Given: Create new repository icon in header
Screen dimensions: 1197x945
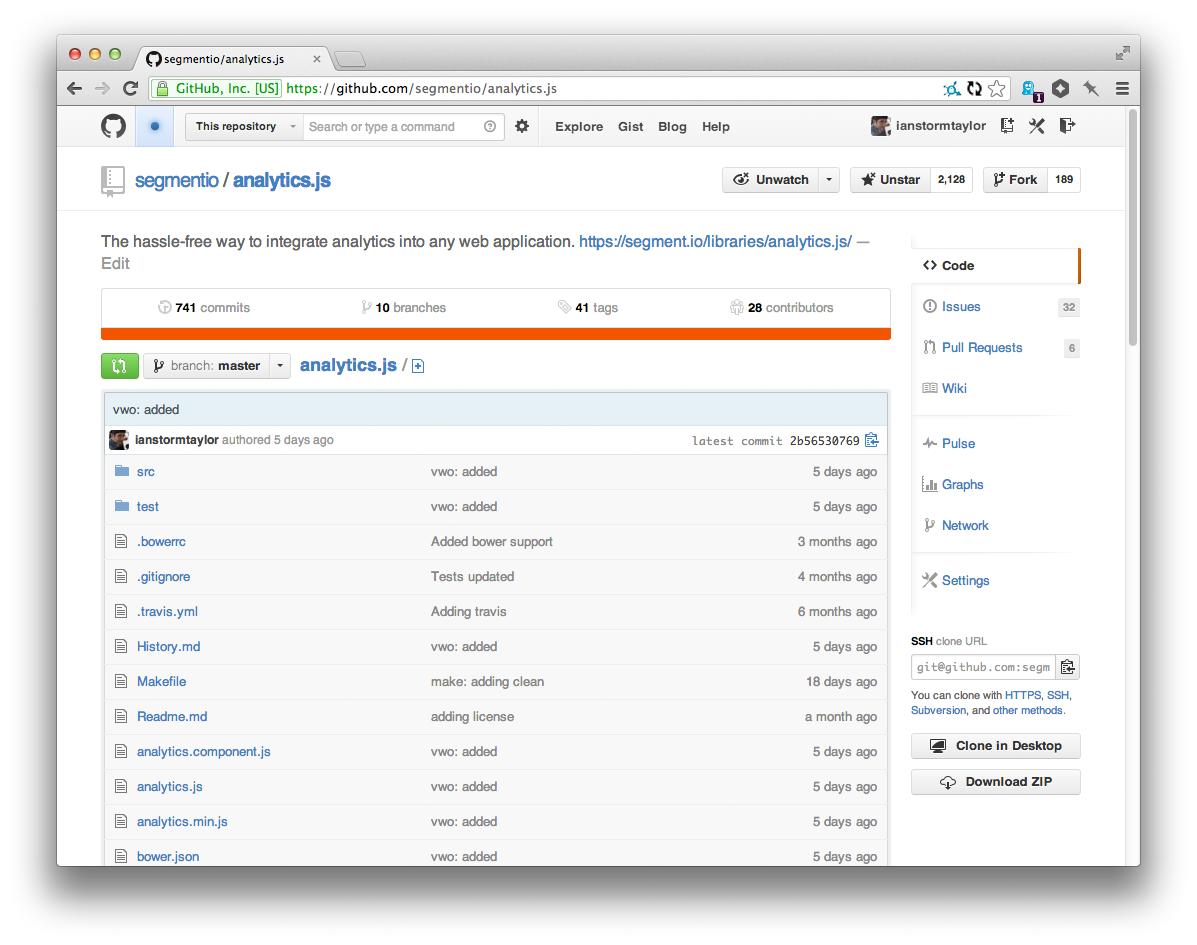Looking at the screenshot, I should 1008,126.
